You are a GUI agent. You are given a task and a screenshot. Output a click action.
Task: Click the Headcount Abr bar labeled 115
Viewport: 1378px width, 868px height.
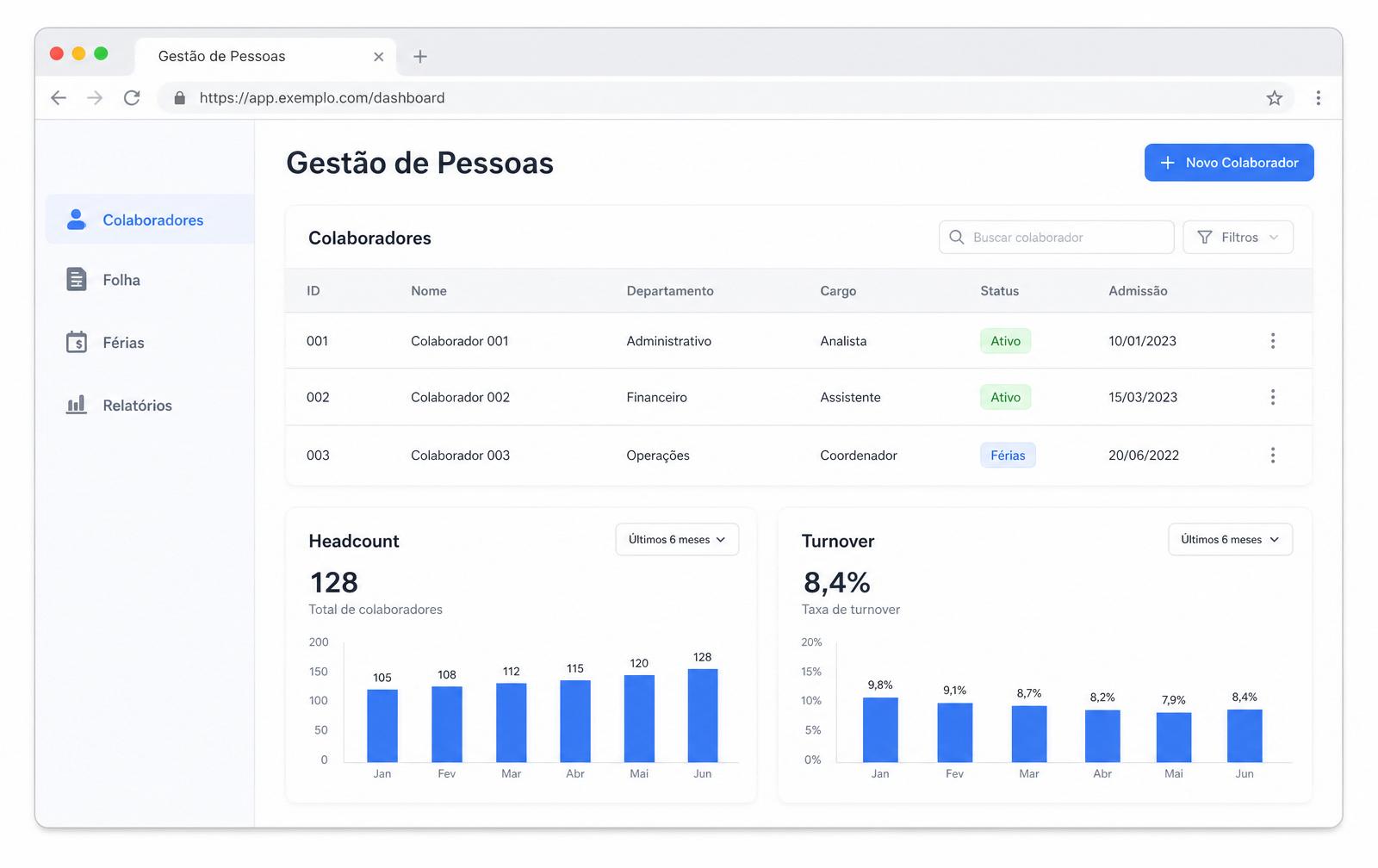(x=575, y=722)
